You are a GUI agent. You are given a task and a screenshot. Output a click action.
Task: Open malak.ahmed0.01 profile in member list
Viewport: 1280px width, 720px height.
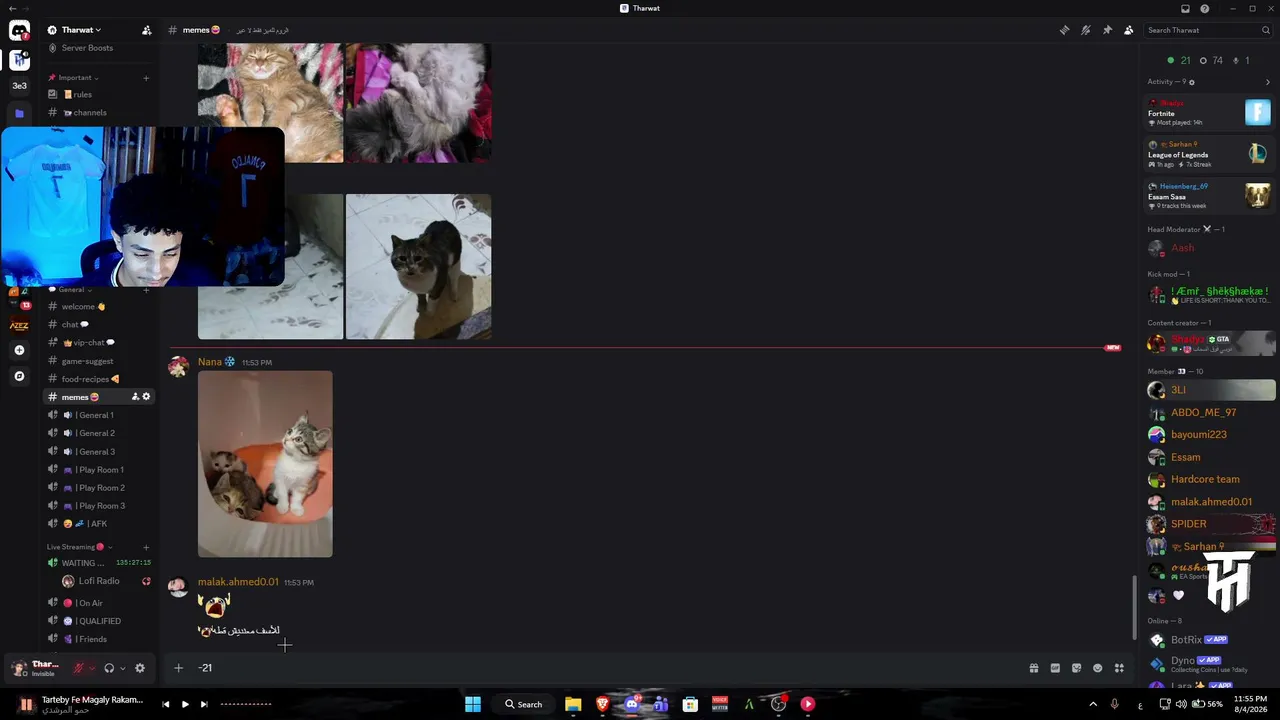(x=1211, y=502)
